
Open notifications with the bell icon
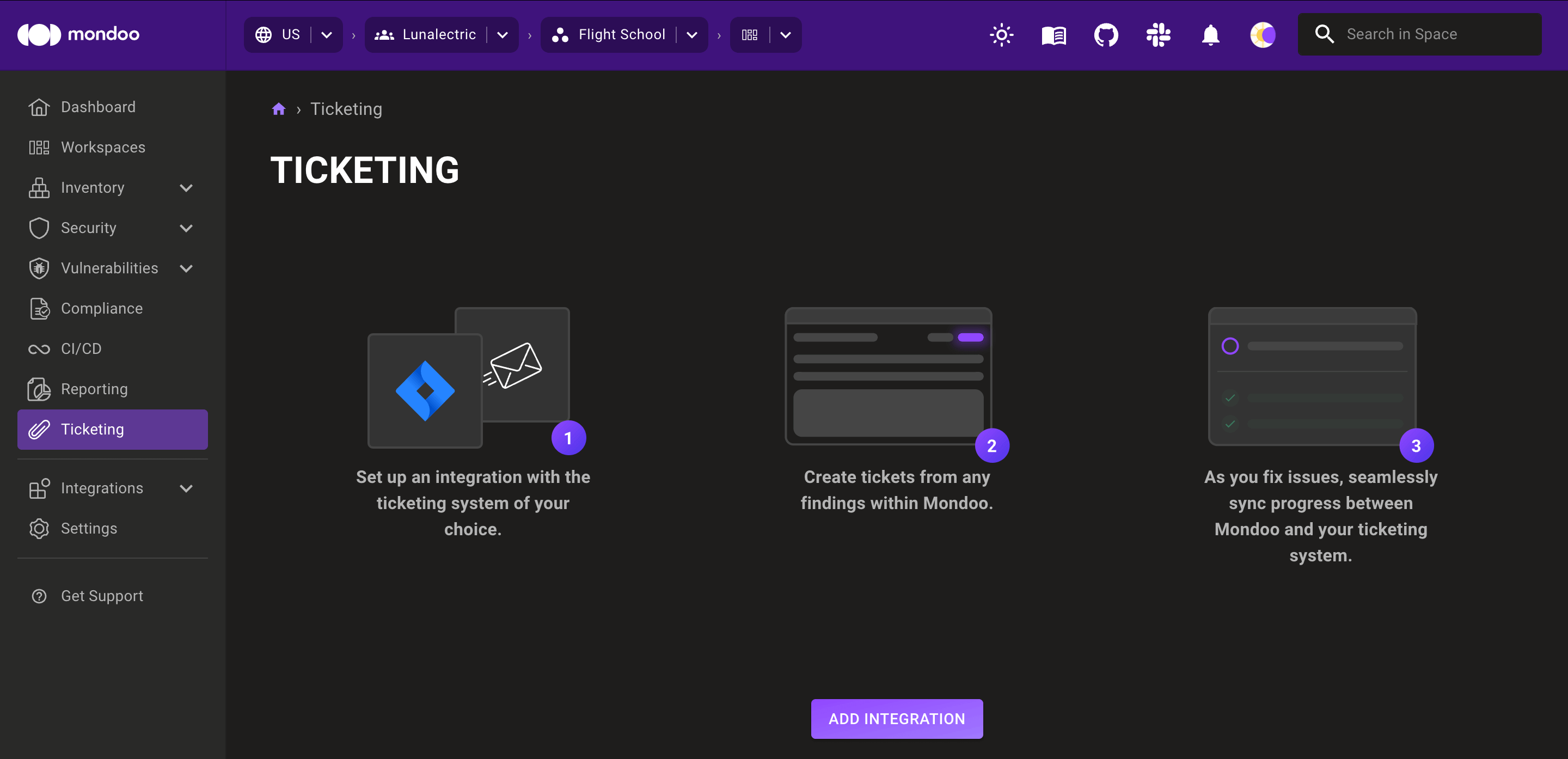[x=1210, y=35]
